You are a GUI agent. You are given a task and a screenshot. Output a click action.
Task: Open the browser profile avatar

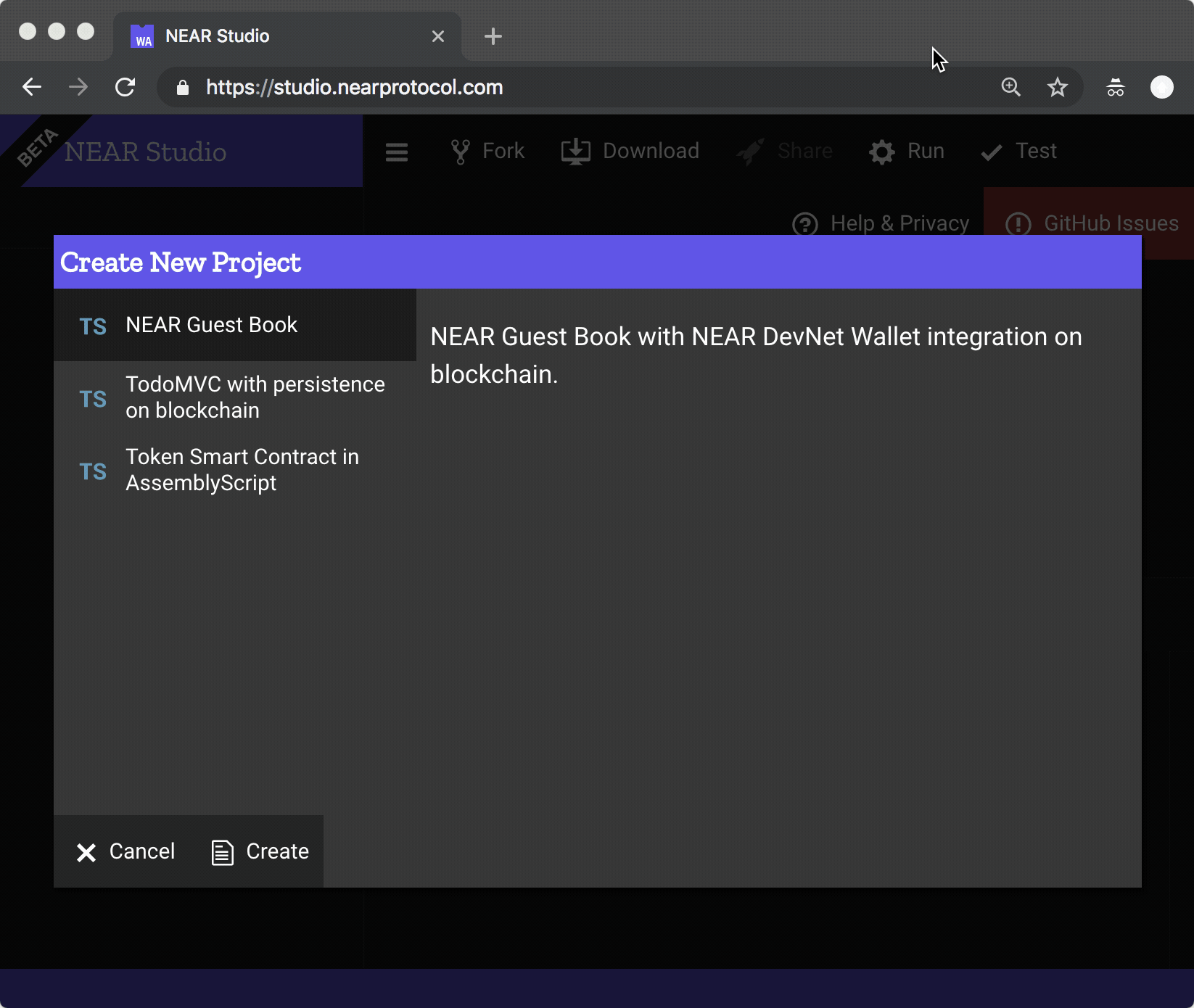pos(1162,87)
